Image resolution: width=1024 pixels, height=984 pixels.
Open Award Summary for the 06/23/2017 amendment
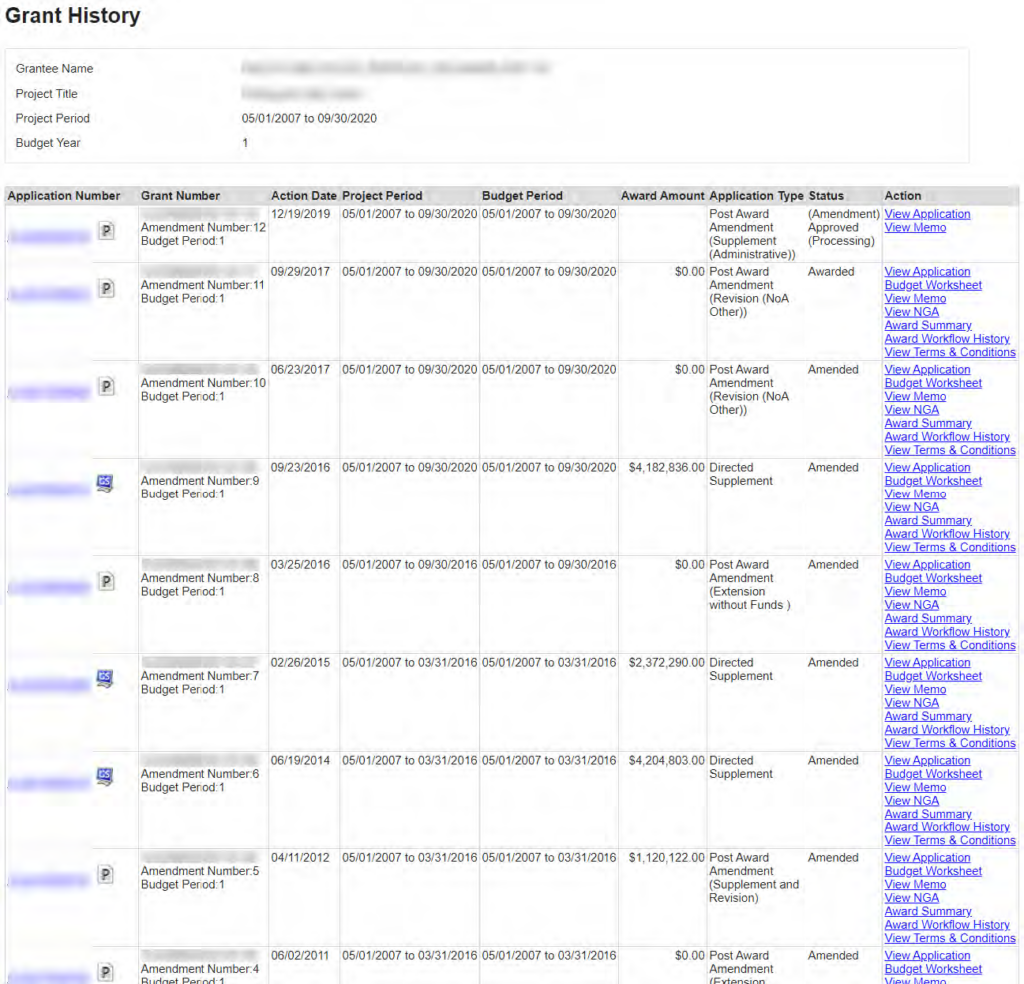click(x=927, y=423)
